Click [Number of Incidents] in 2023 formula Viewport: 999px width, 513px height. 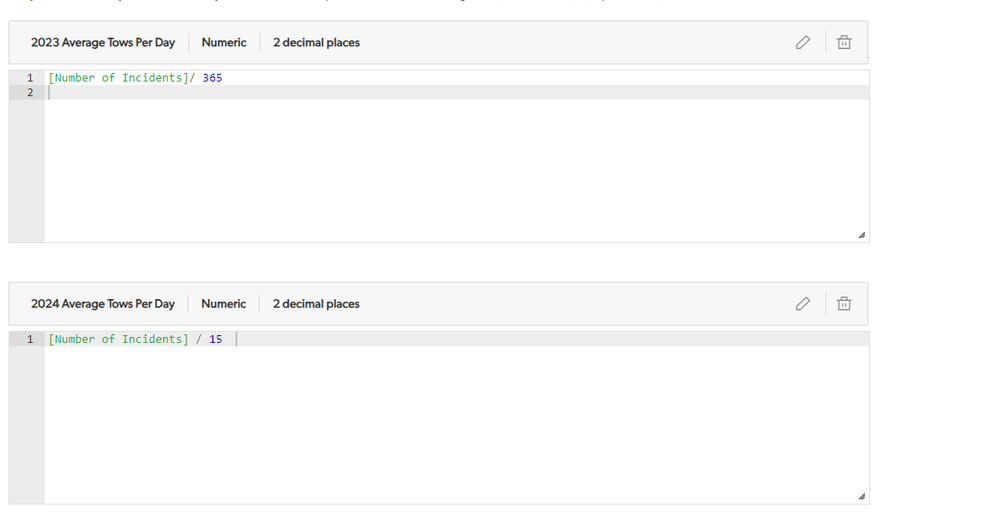click(x=119, y=78)
